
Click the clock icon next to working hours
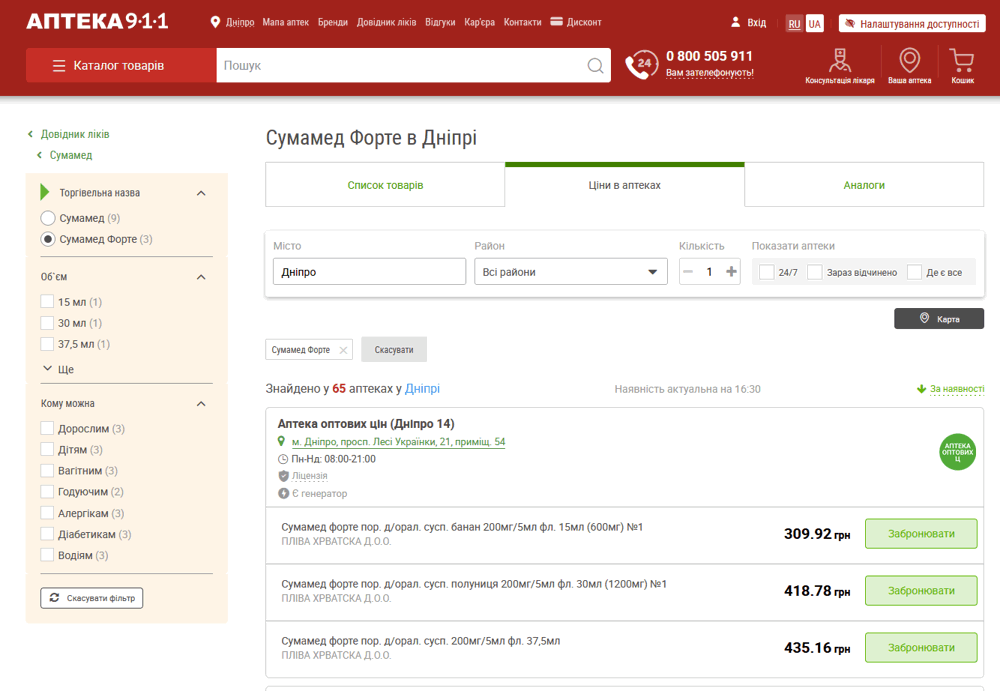tap(283, 459)
